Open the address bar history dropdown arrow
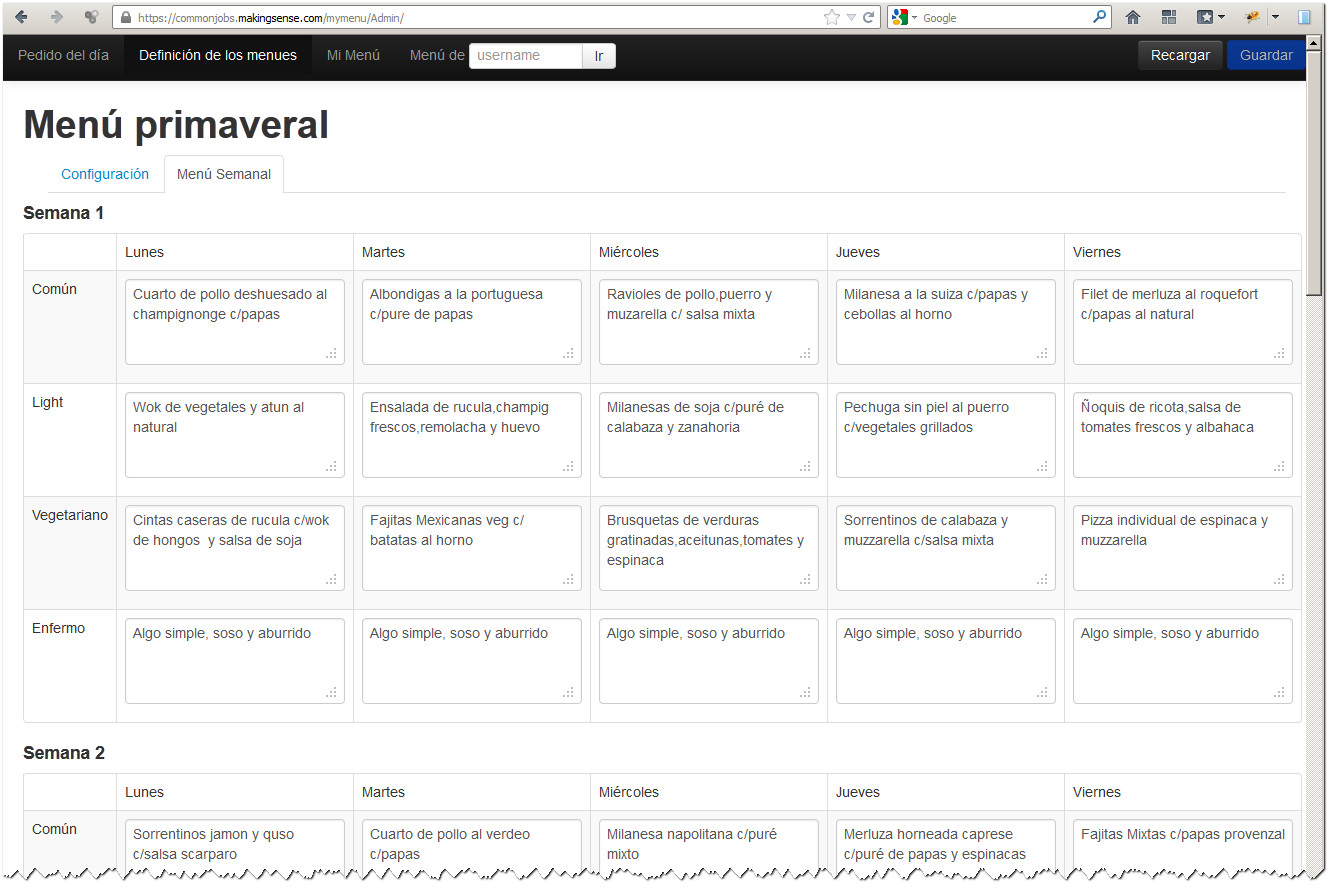Viewport: 1328px width, 889px height. (x=851, y=17)
